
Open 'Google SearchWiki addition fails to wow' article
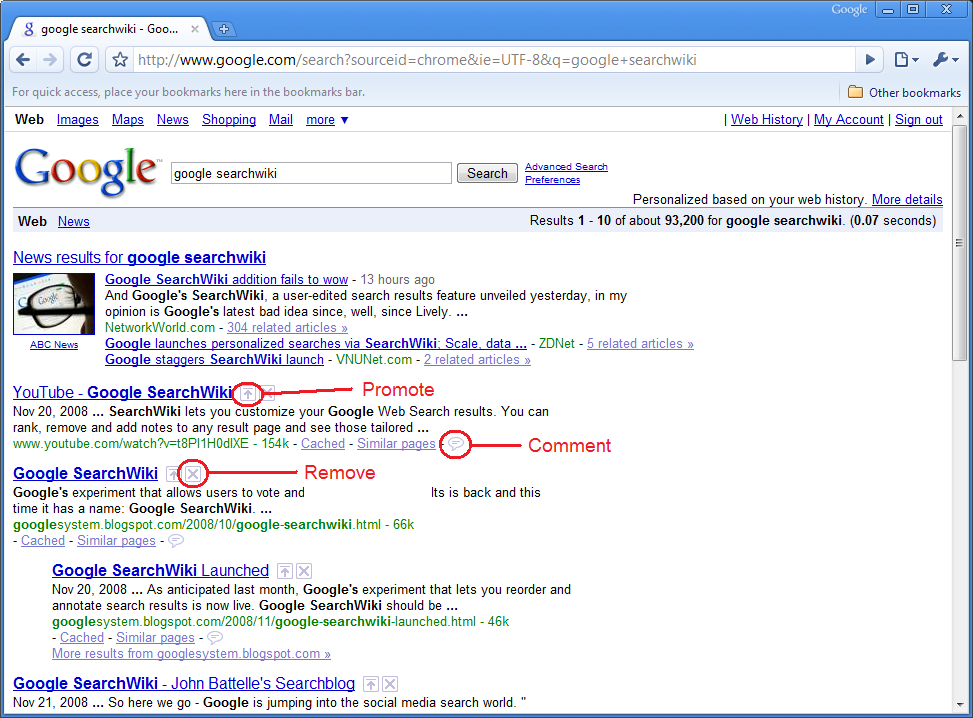click(226, 280)
